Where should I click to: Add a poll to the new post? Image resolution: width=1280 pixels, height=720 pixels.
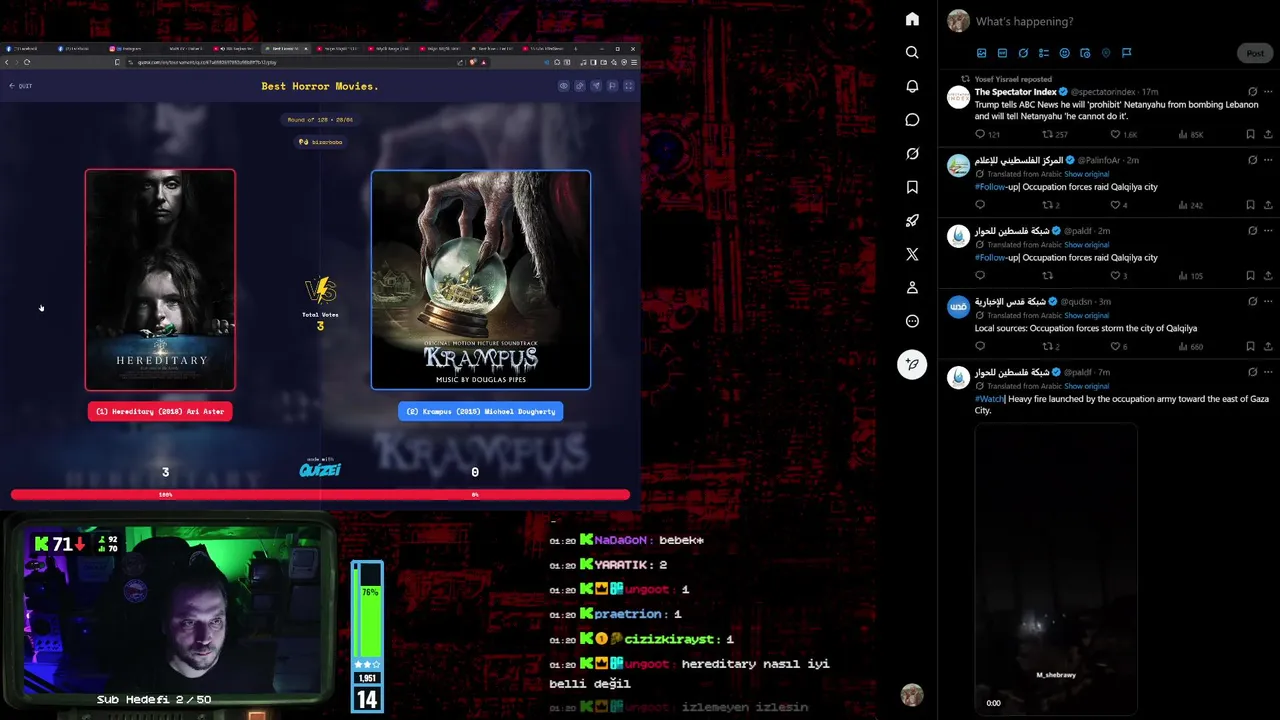tap(1044, 53)
